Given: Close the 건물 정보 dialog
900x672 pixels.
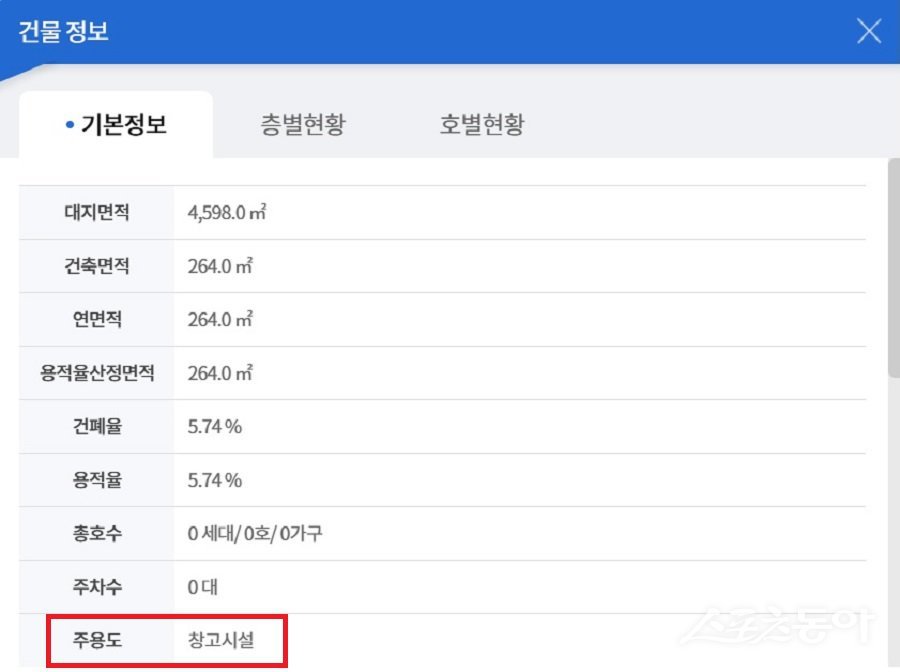Looking at the screenshot, I should pyautogui.click(x=868, y=31).
